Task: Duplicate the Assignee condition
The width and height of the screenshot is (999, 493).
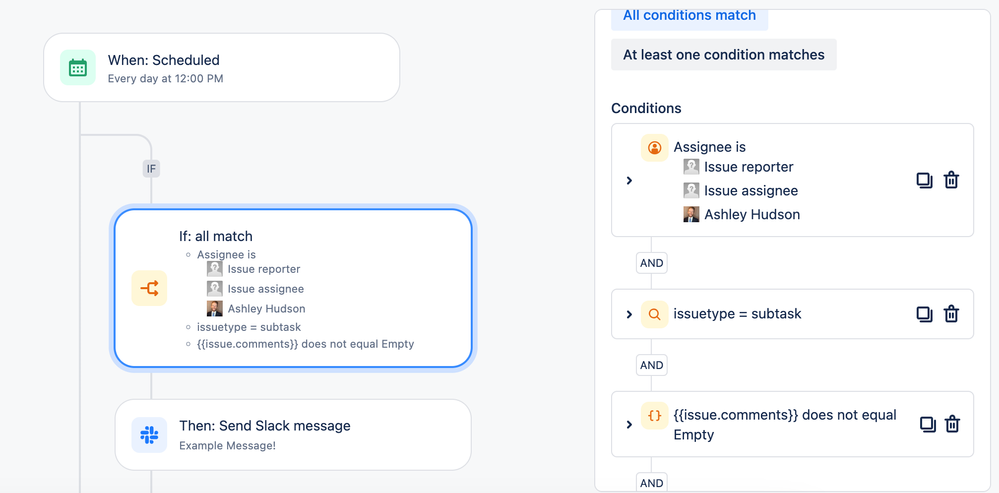Action: 924,180
